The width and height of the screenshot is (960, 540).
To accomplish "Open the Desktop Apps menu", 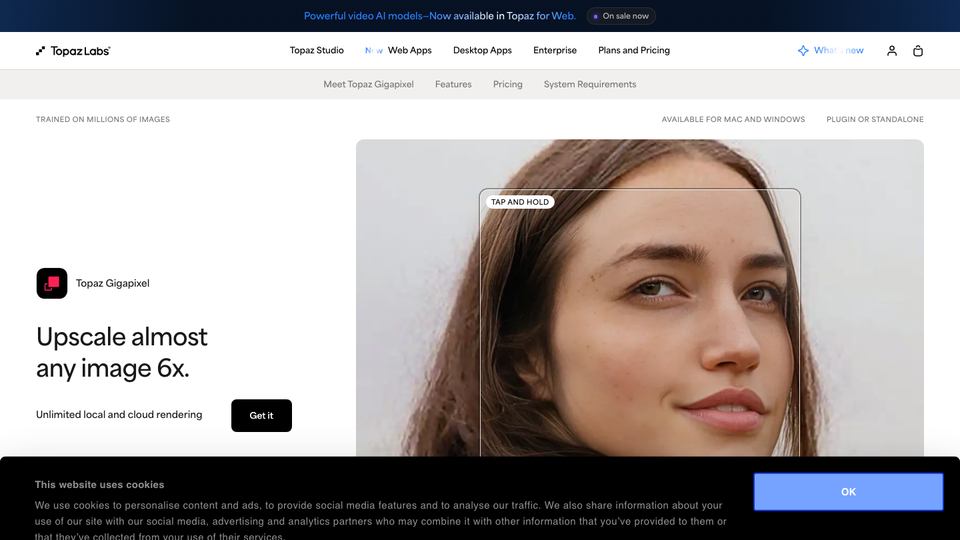I will coord(482,51).
